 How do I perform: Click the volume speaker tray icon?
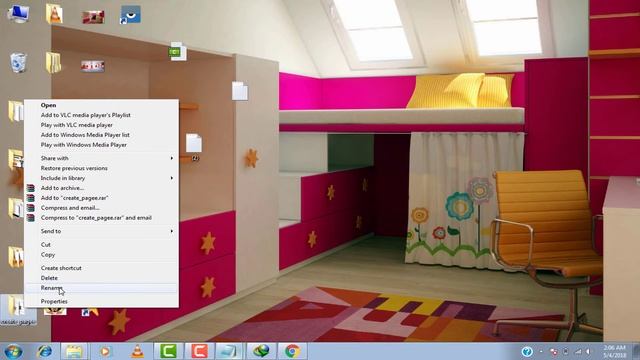[x=588, y=351]
